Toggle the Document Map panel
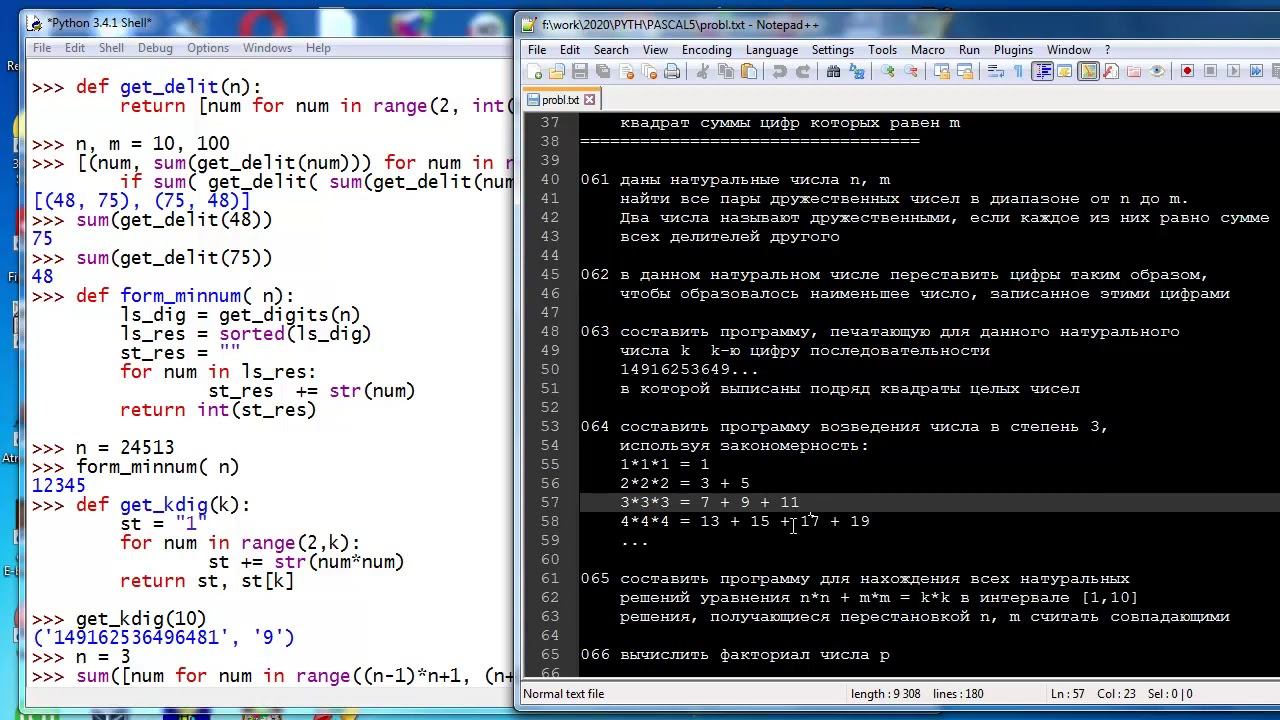This screenshot has height=720, width=1280. (1088, 71)
